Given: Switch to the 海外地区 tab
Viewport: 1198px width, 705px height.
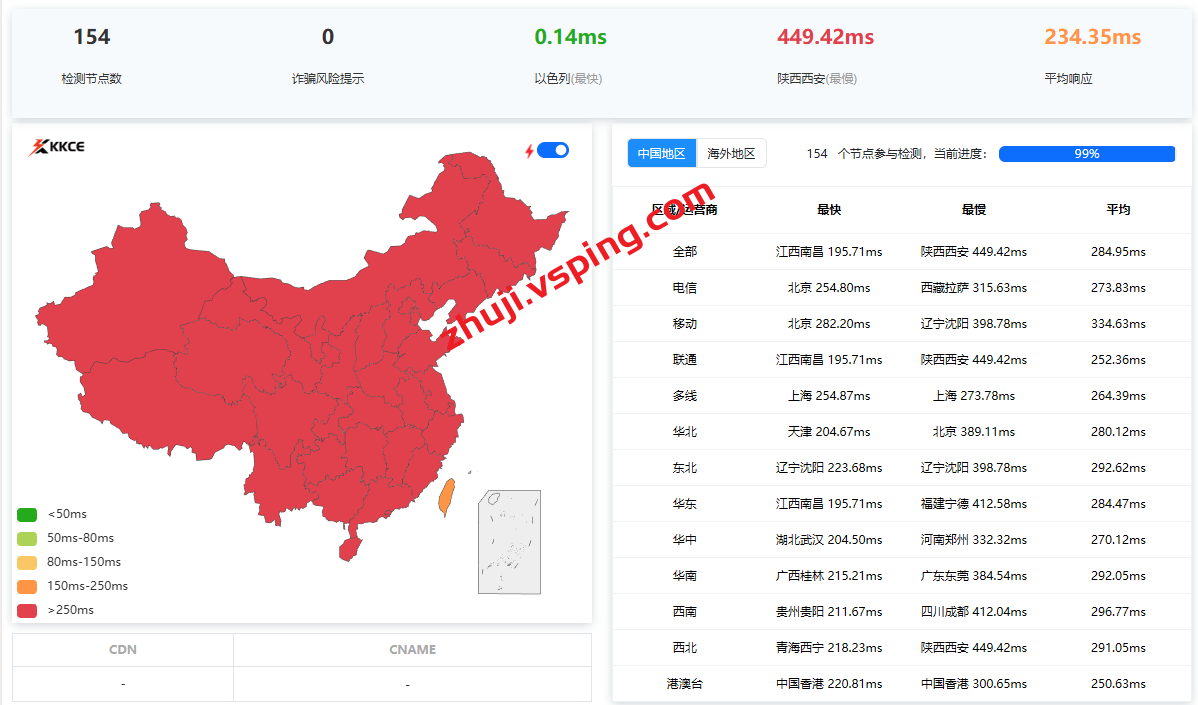Looking at the screenshot, I should coord(731,153).
